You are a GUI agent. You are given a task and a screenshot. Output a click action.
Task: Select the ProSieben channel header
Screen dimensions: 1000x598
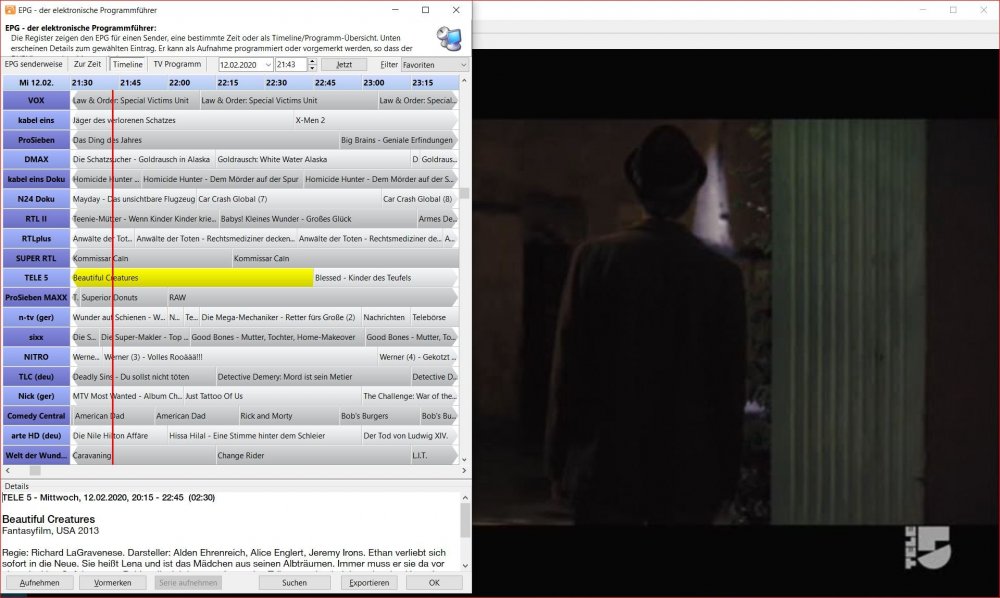(36, 140)
